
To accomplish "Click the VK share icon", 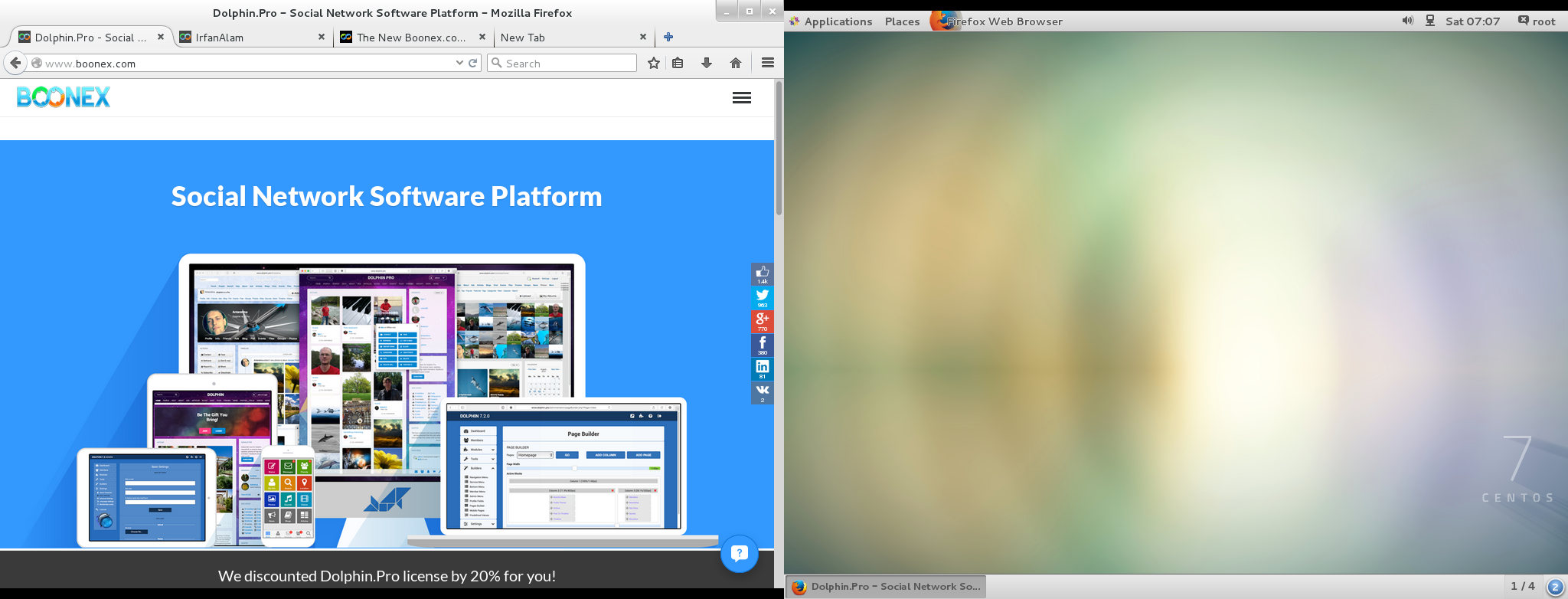I will coord(762,392).
